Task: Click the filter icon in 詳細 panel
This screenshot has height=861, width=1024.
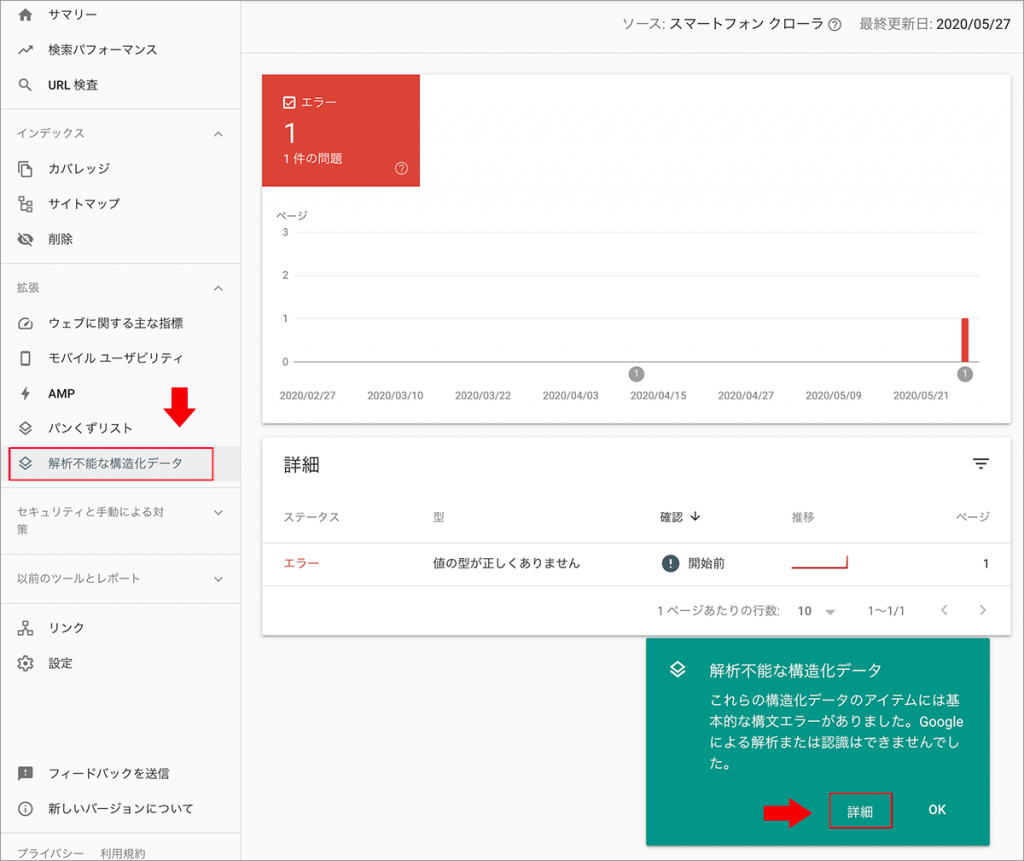Action: click(980, 464)
